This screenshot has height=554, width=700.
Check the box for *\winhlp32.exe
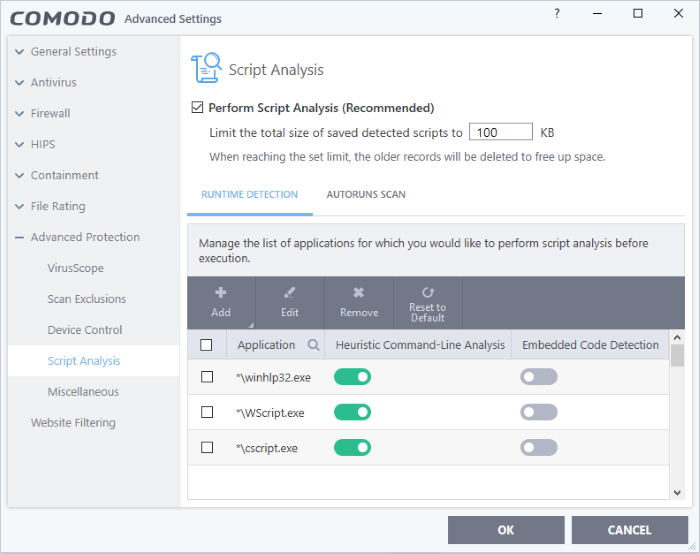[207, 377]
